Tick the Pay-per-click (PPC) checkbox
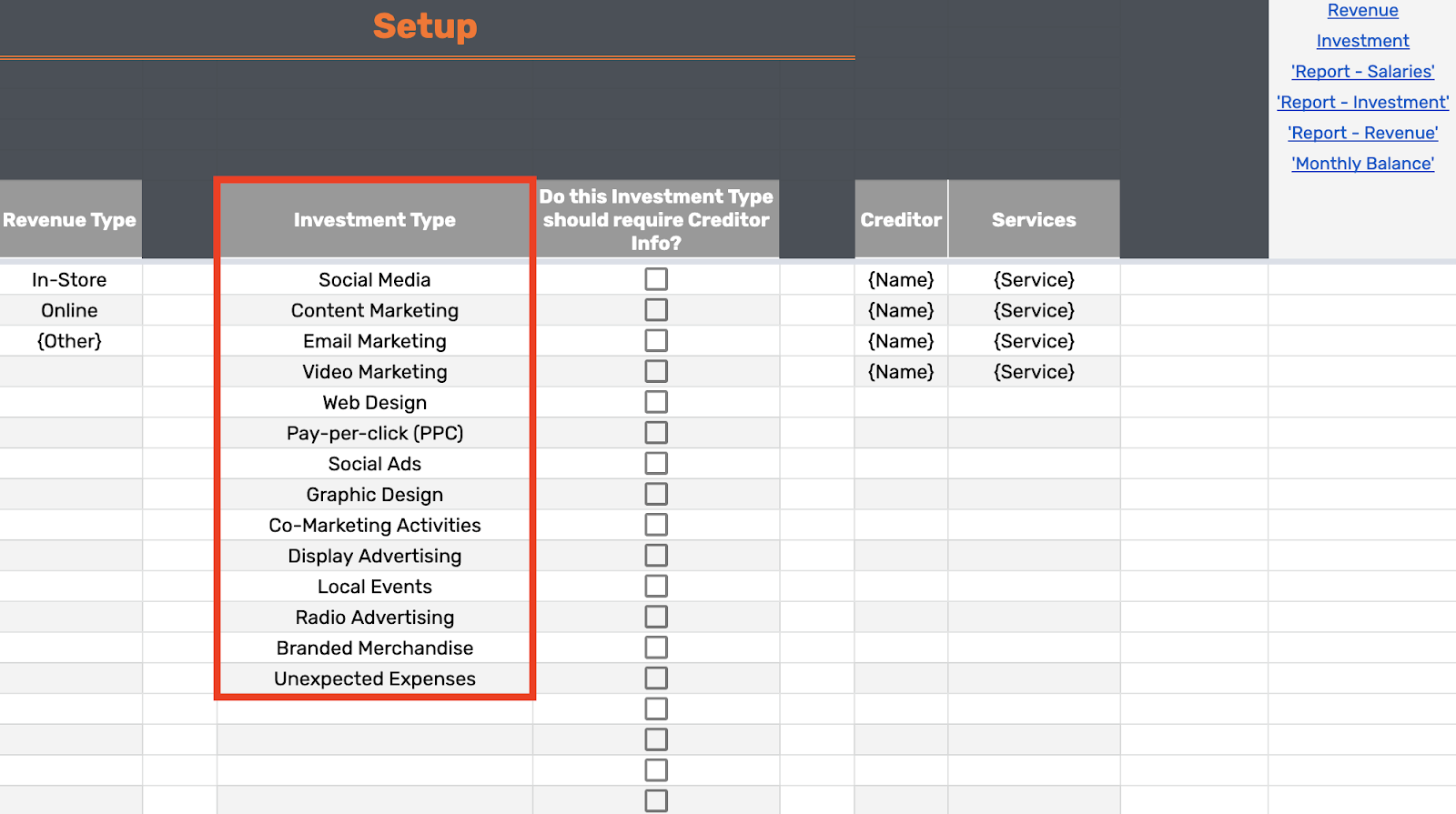This screenshot has width=1456, height=814. (x=656, y=433)
